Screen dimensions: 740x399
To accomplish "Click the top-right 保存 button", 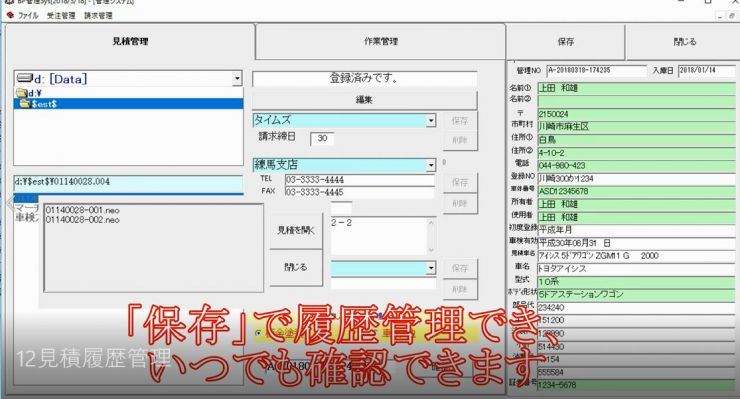I will coord(566,42).
